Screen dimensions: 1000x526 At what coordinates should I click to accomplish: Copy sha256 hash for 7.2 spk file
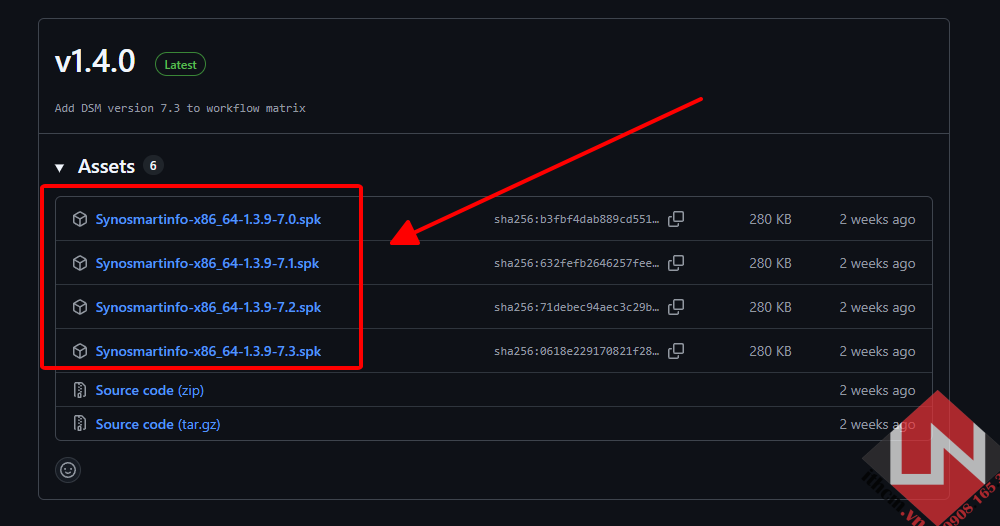676,307
